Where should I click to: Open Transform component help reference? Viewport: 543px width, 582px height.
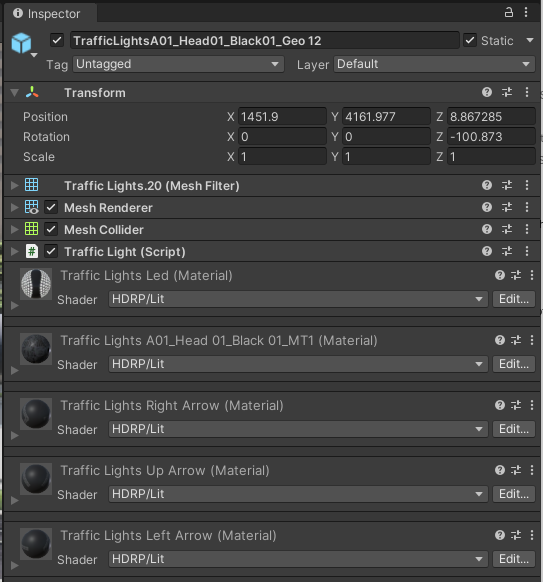(x=487, y=92)
